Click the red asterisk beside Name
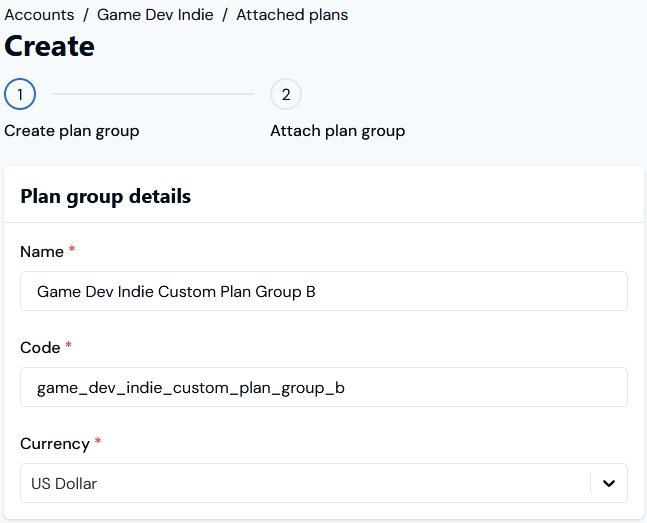Viewport: 647px width, 523px height. (x=72, y=249)
